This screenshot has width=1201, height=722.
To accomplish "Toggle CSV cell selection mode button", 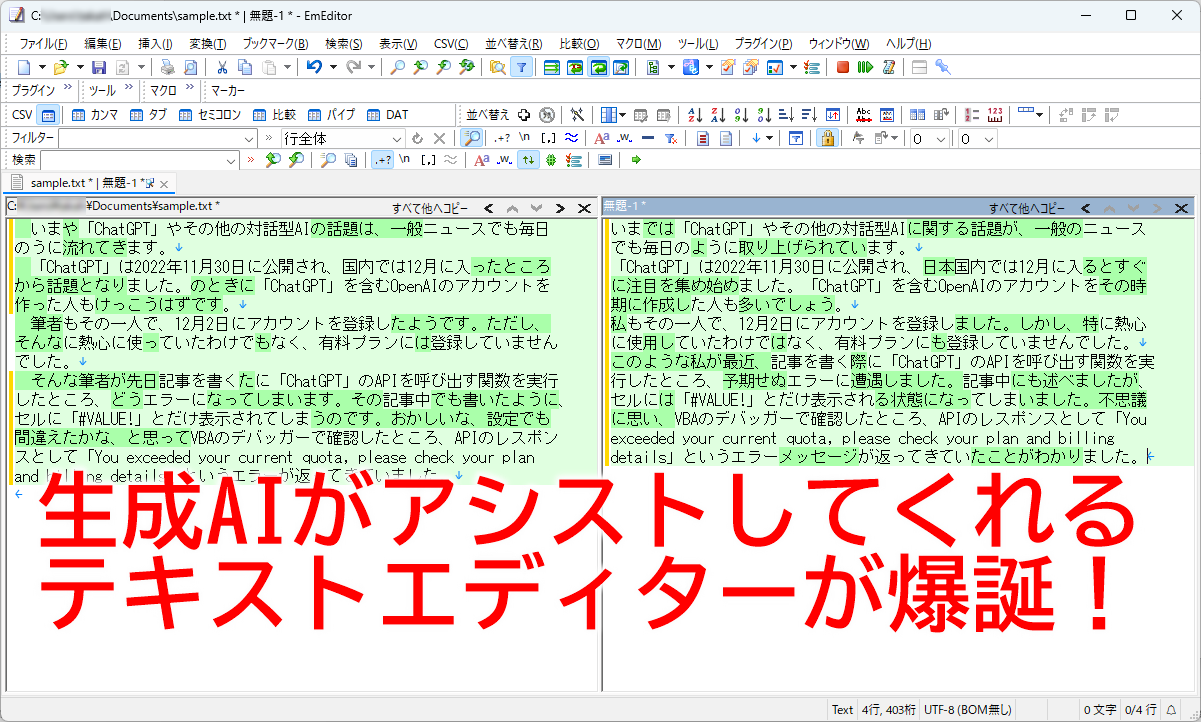I will pos(49,115).
